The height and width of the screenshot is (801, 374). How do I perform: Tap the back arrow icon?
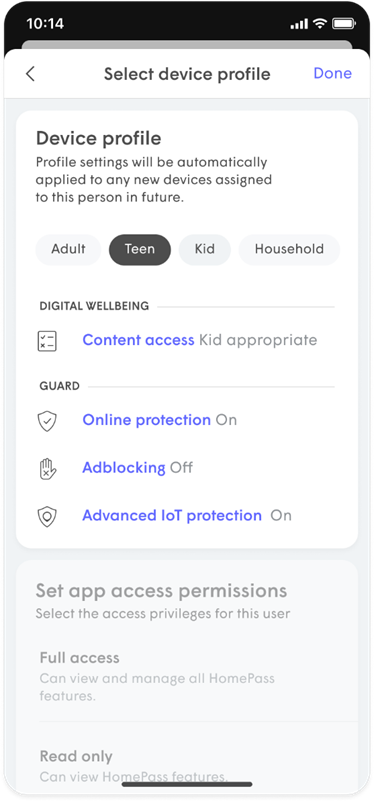(x=30, y=74)
